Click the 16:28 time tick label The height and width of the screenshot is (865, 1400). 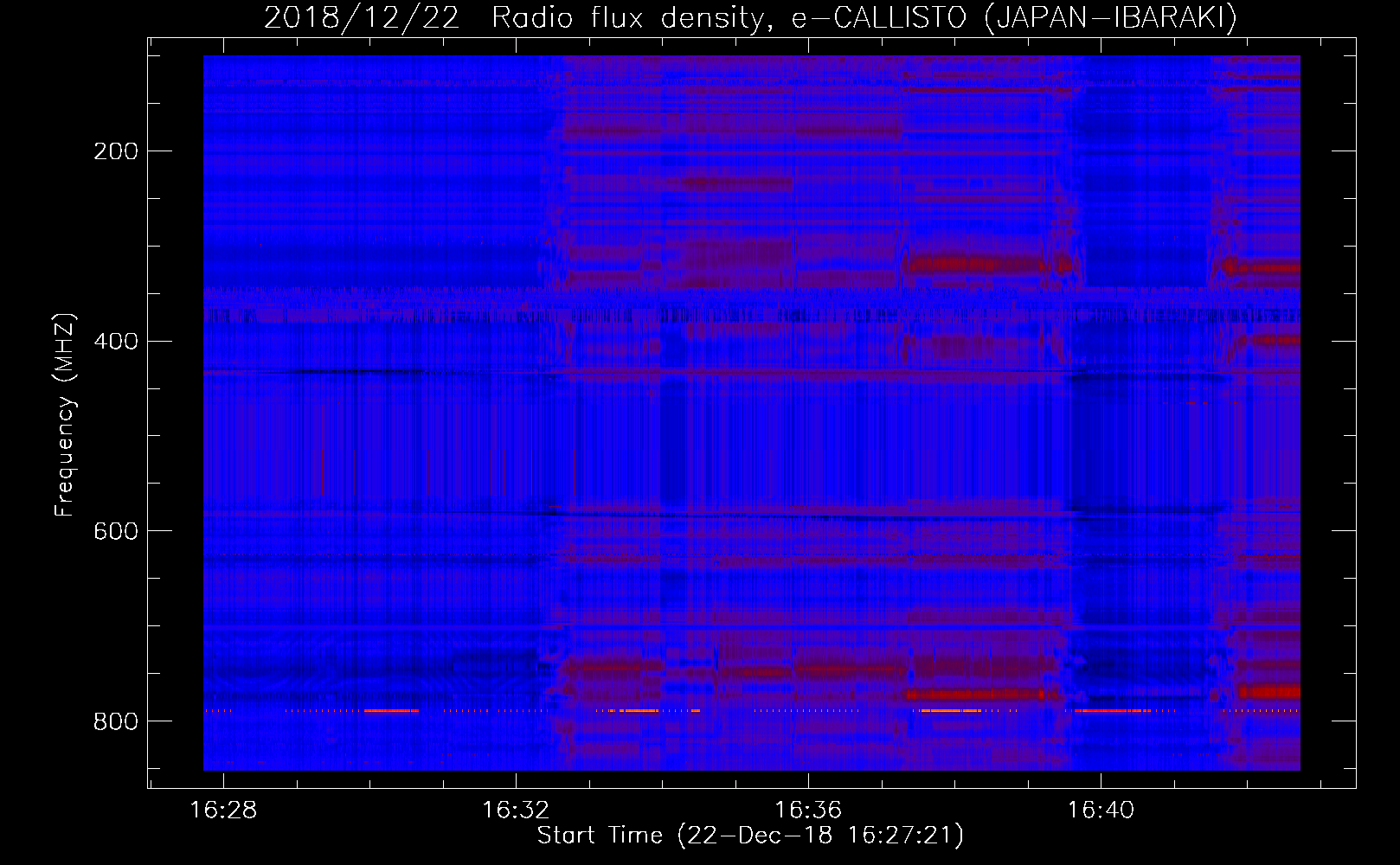coord(223,810)
